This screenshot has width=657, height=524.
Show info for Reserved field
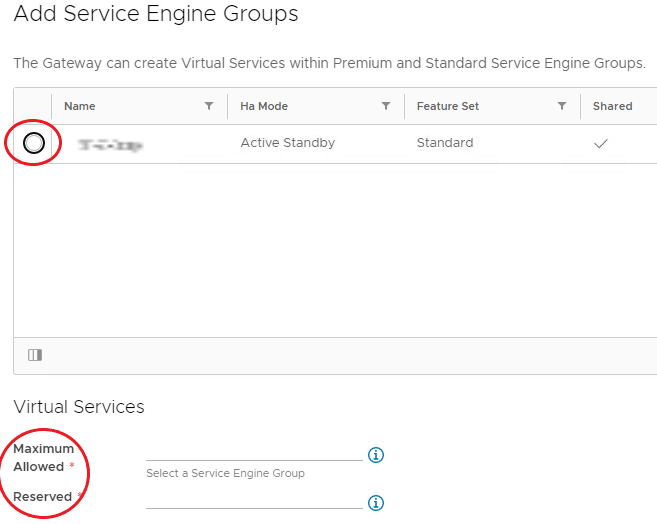point(376,503)
